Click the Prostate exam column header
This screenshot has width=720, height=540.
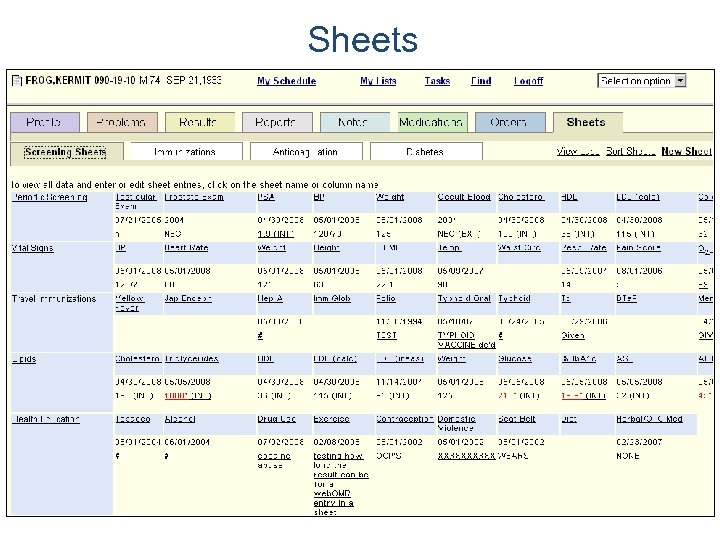tap(194, 197)
